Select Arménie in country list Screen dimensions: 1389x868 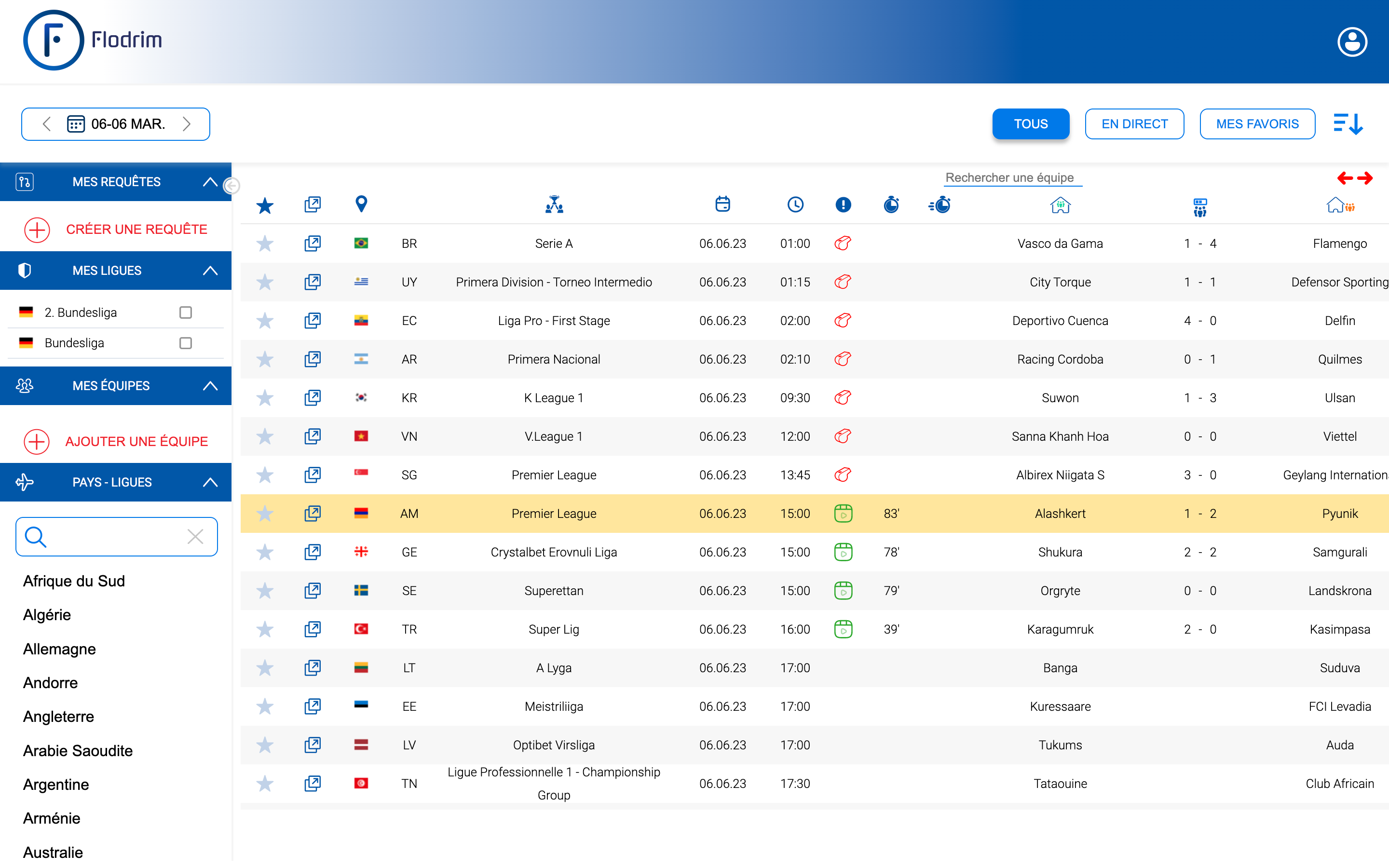[52, 819]
